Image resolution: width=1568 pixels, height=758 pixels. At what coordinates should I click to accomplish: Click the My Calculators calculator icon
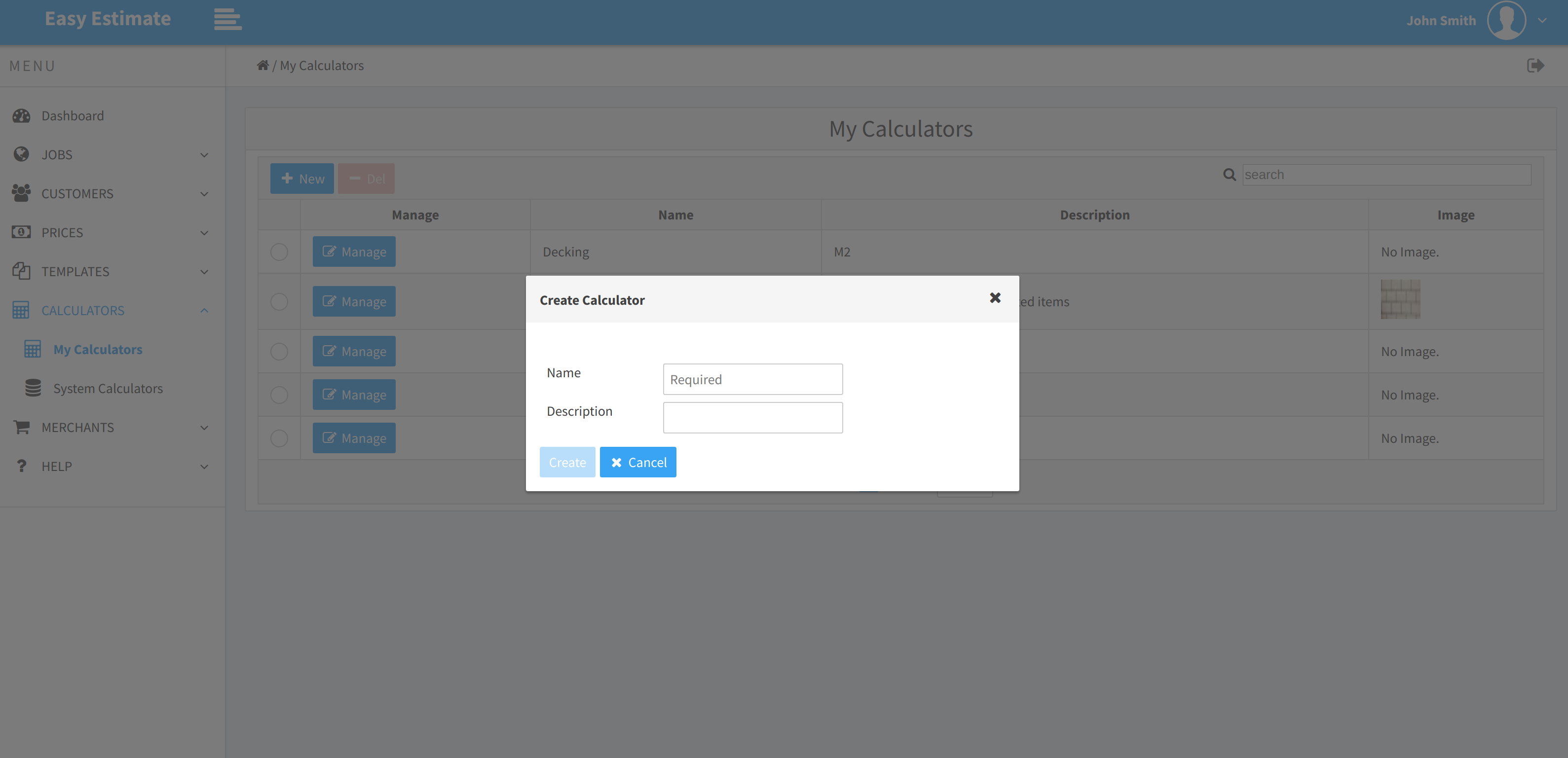point(33,349)
